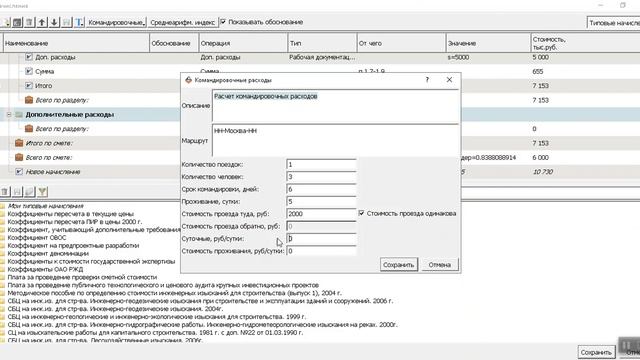Click briefcase icon of Итого по смете
This screenshot has width=640, height=360.
pyautogui.click(x=19, y=143)
